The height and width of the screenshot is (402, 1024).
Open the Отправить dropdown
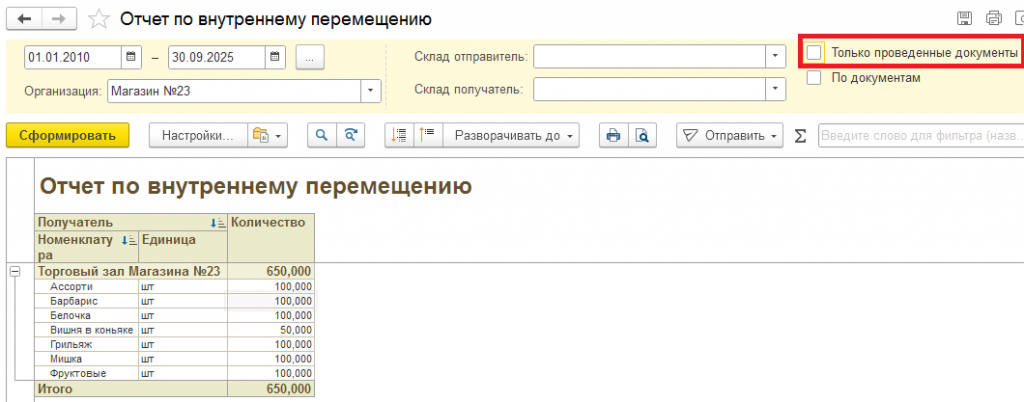pos(729,136)
